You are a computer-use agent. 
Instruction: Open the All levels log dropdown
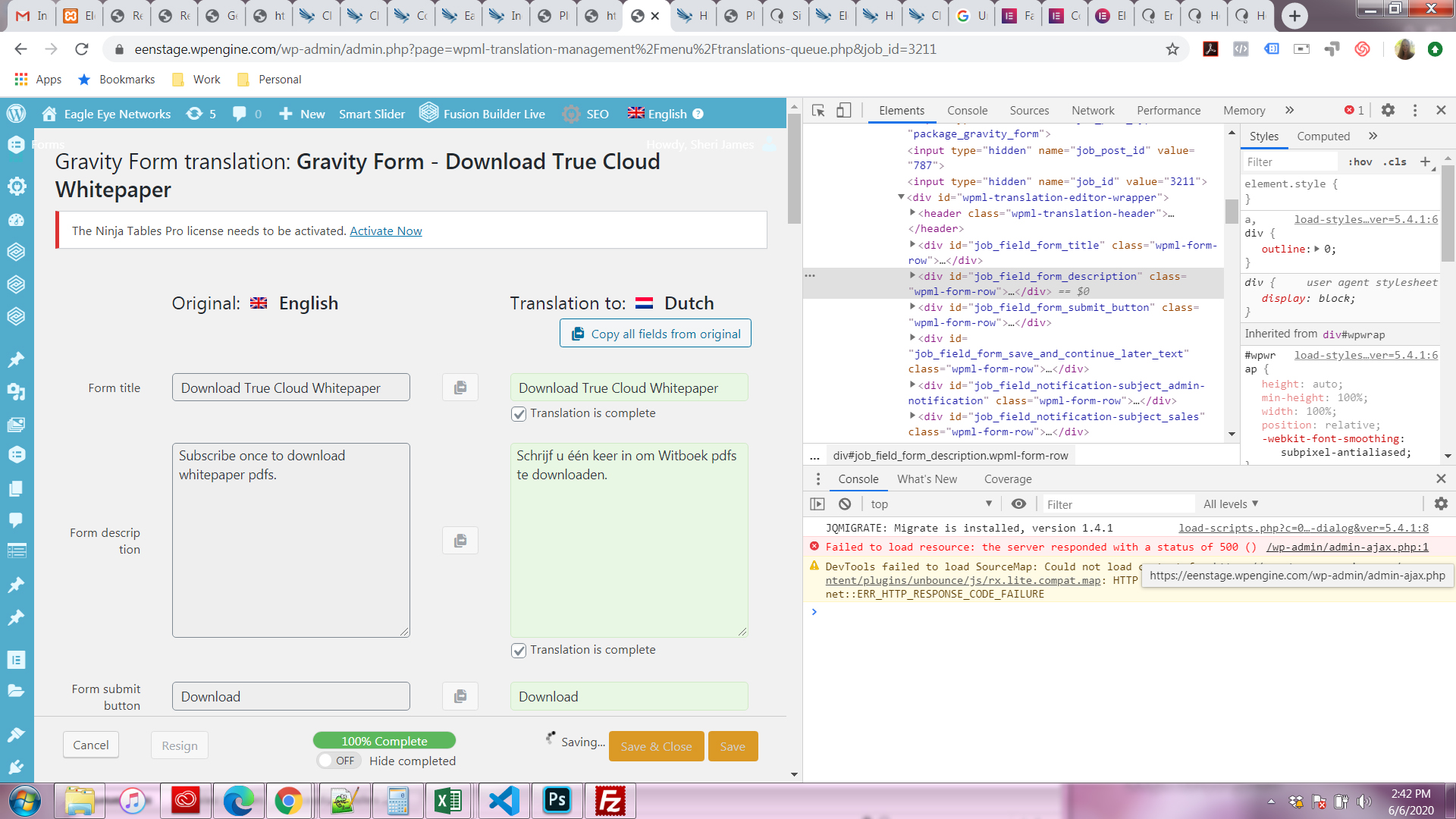1231,504
